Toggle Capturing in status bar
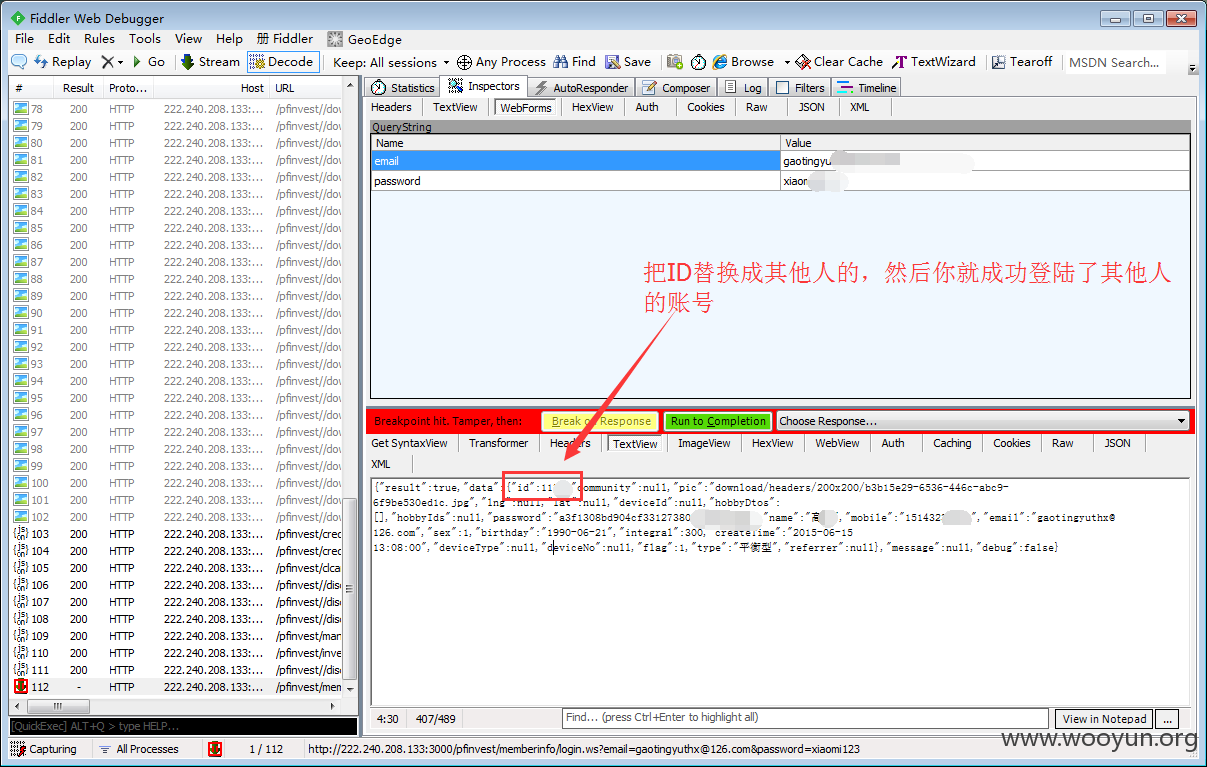The height and width of the screenshot is (767, 1207). (x=44, y=749)
